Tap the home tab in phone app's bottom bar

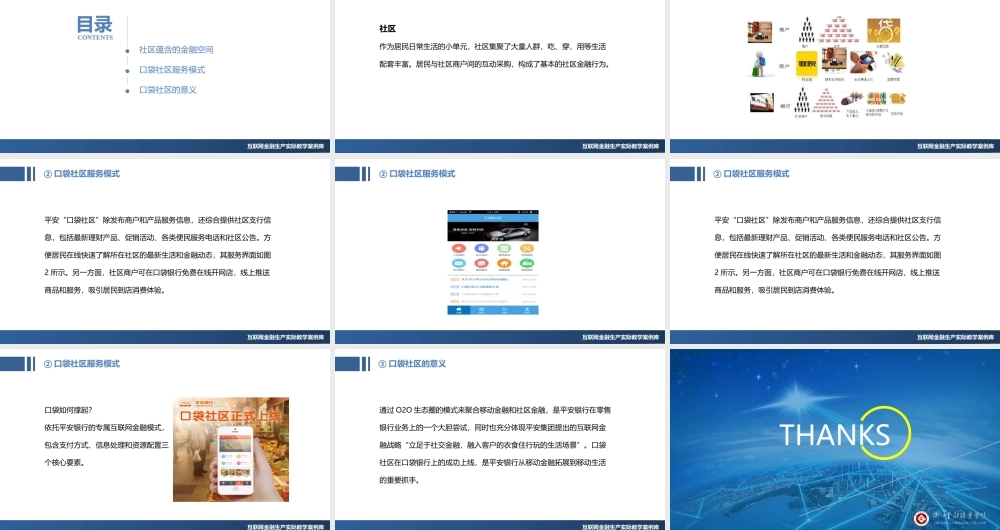(x=459, y=310)
